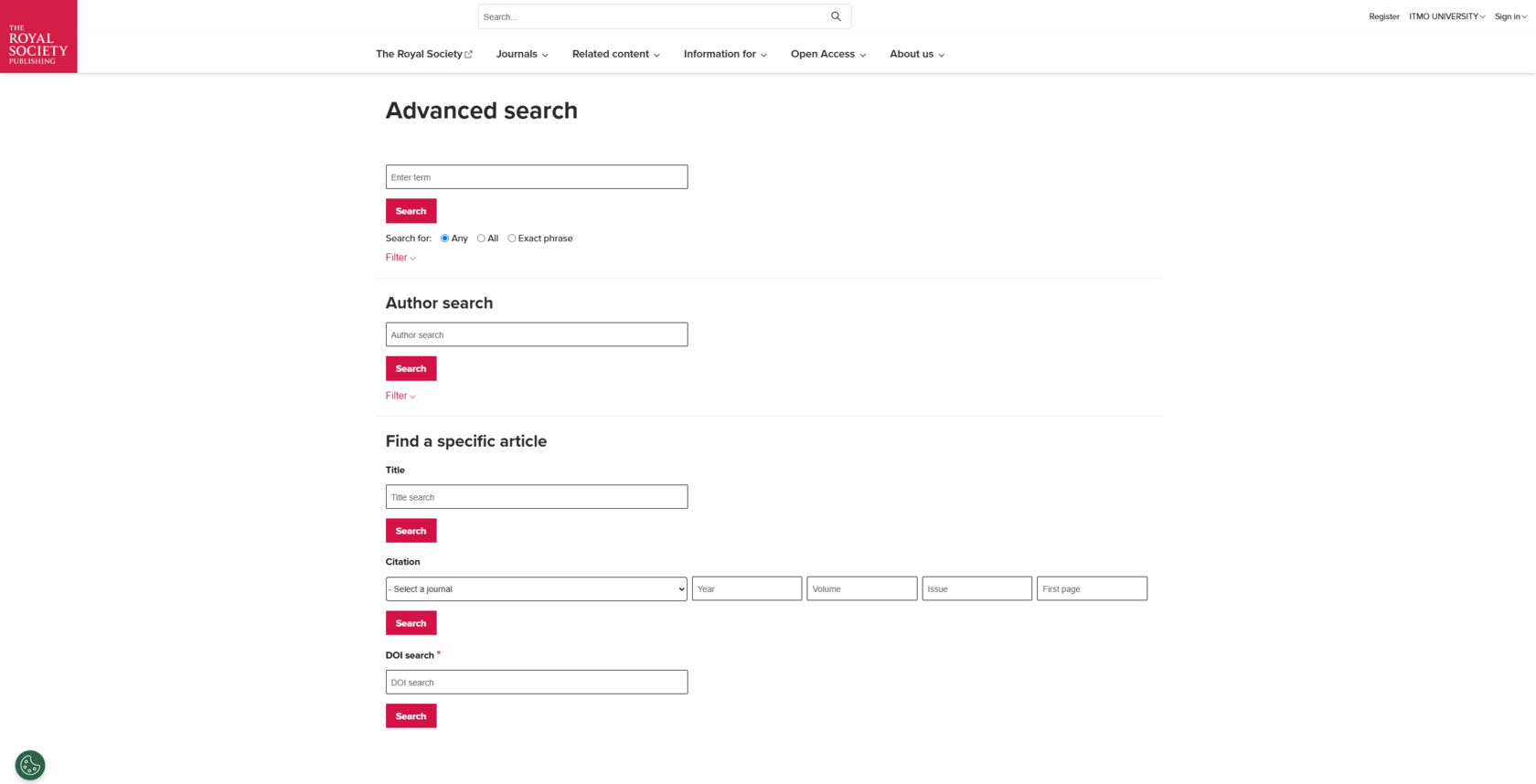Choose the Exact phrase radio option
Screen dimensions: 1536x784
[512, 238]
